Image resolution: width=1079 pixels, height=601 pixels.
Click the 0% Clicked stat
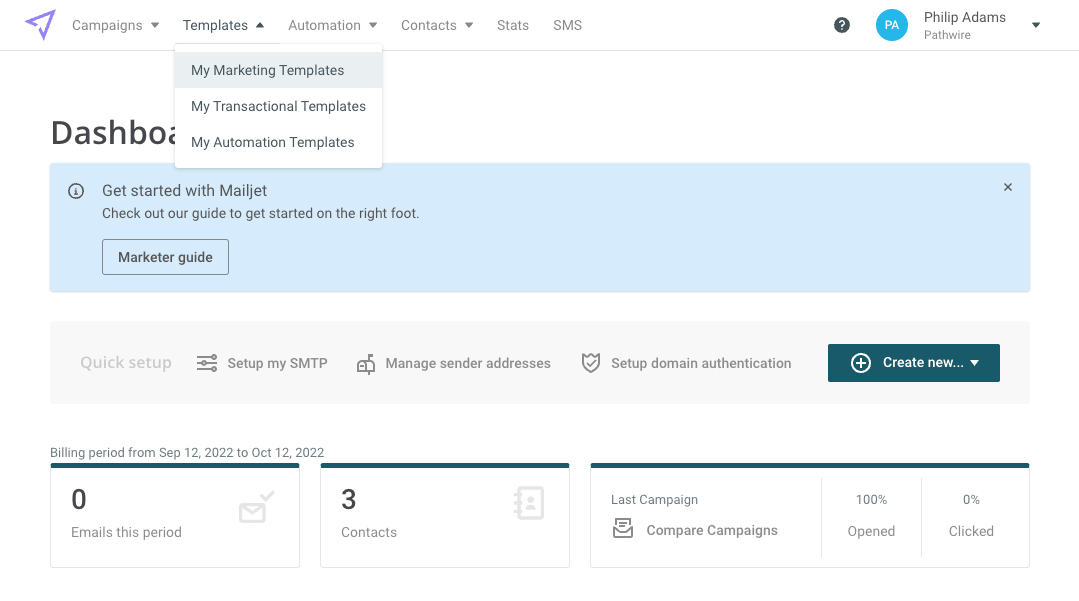coord(971,515)
